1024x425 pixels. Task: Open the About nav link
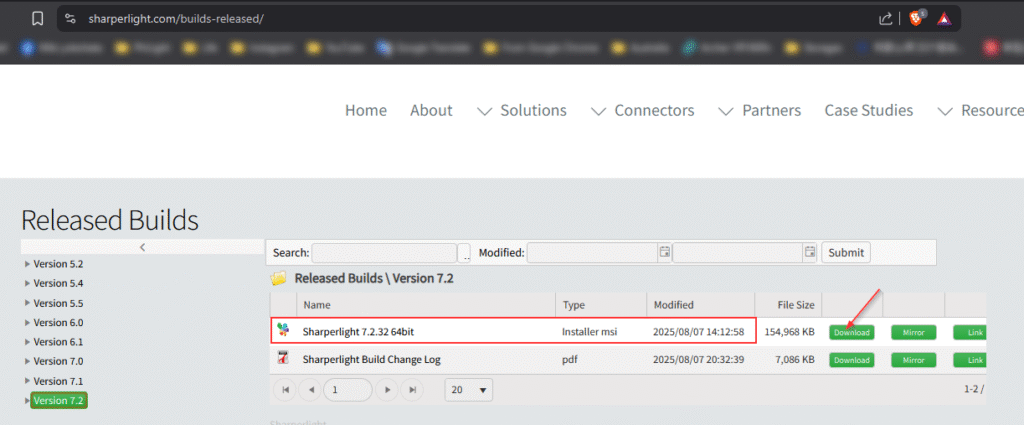[x=431, y=110]
